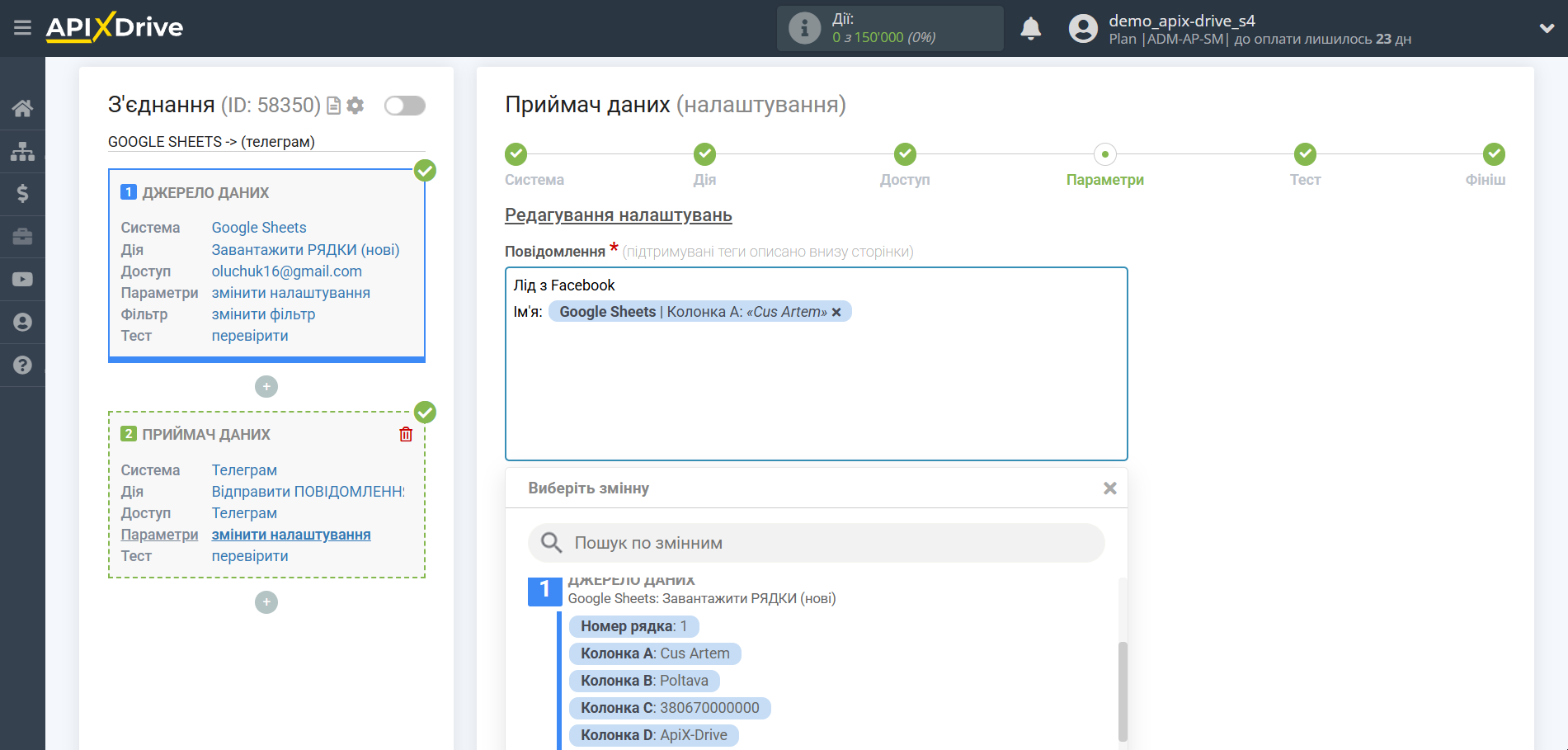Go to the Тест step
This screenshot has height=750, width=1568.
(x=1304, y=155)
